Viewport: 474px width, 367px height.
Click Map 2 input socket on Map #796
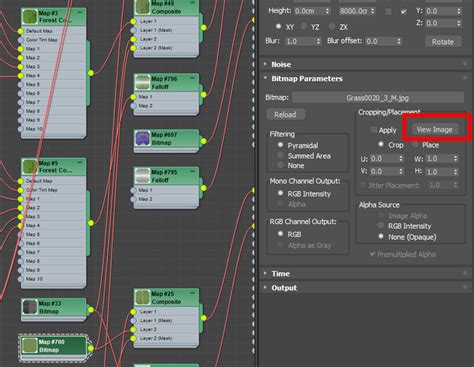[133, 106]
